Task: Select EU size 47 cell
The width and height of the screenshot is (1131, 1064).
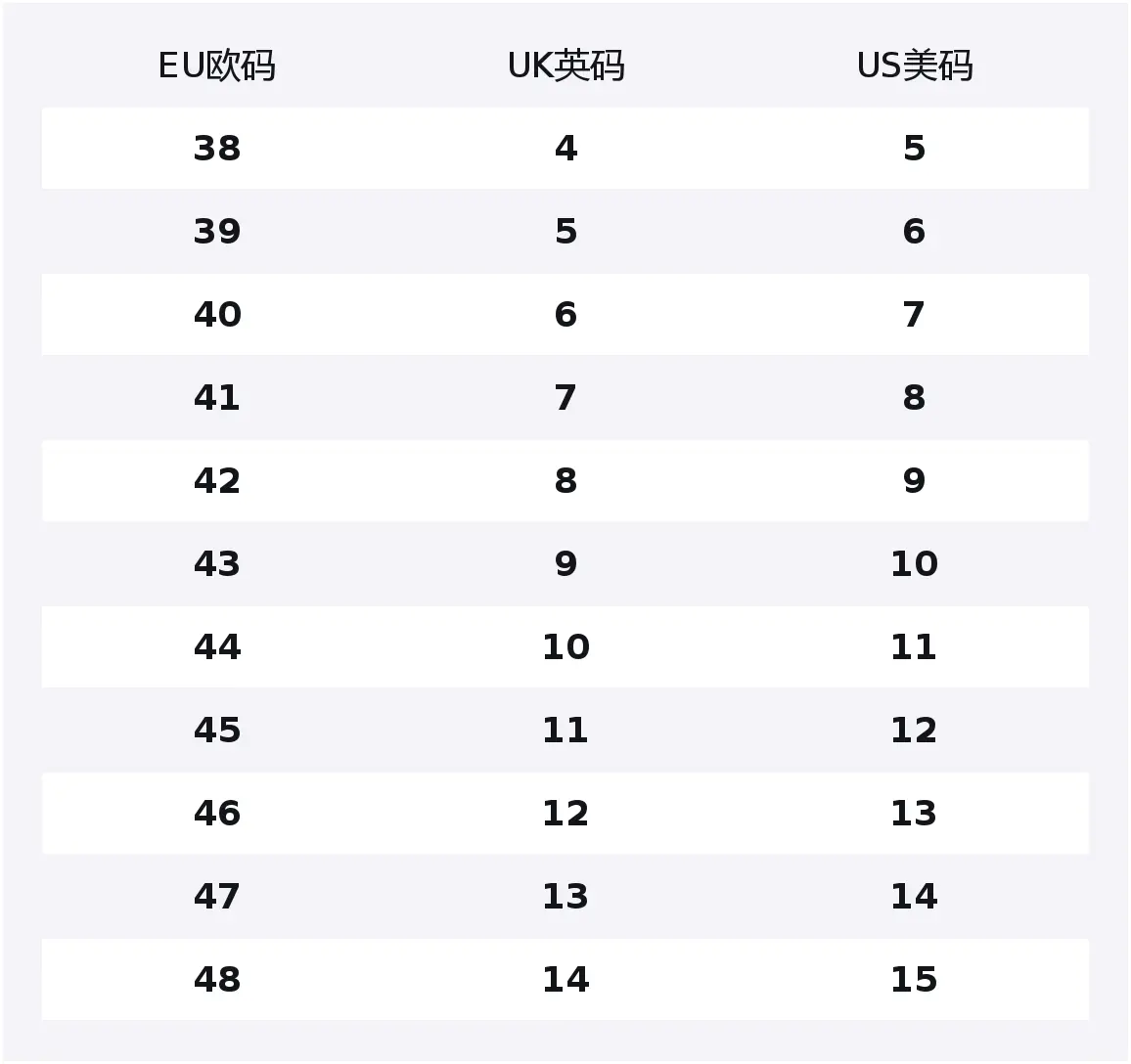Action: [x=216, y=897]
